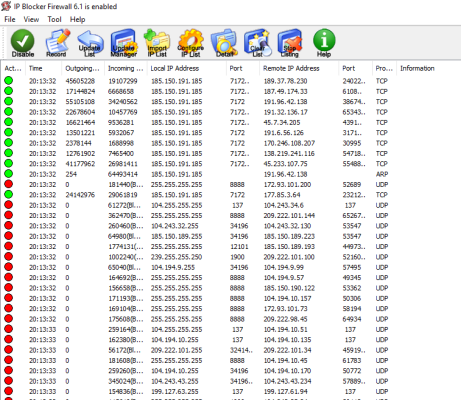Open the View menu
Image resolution: width=461 pixels, height=400 pixels.
[31, 19]
